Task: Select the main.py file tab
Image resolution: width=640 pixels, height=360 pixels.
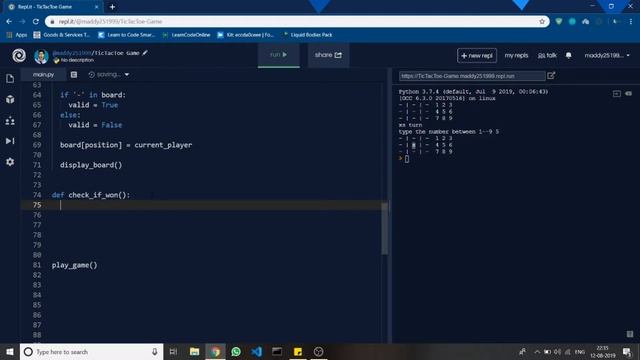Action: click(43, 75)
